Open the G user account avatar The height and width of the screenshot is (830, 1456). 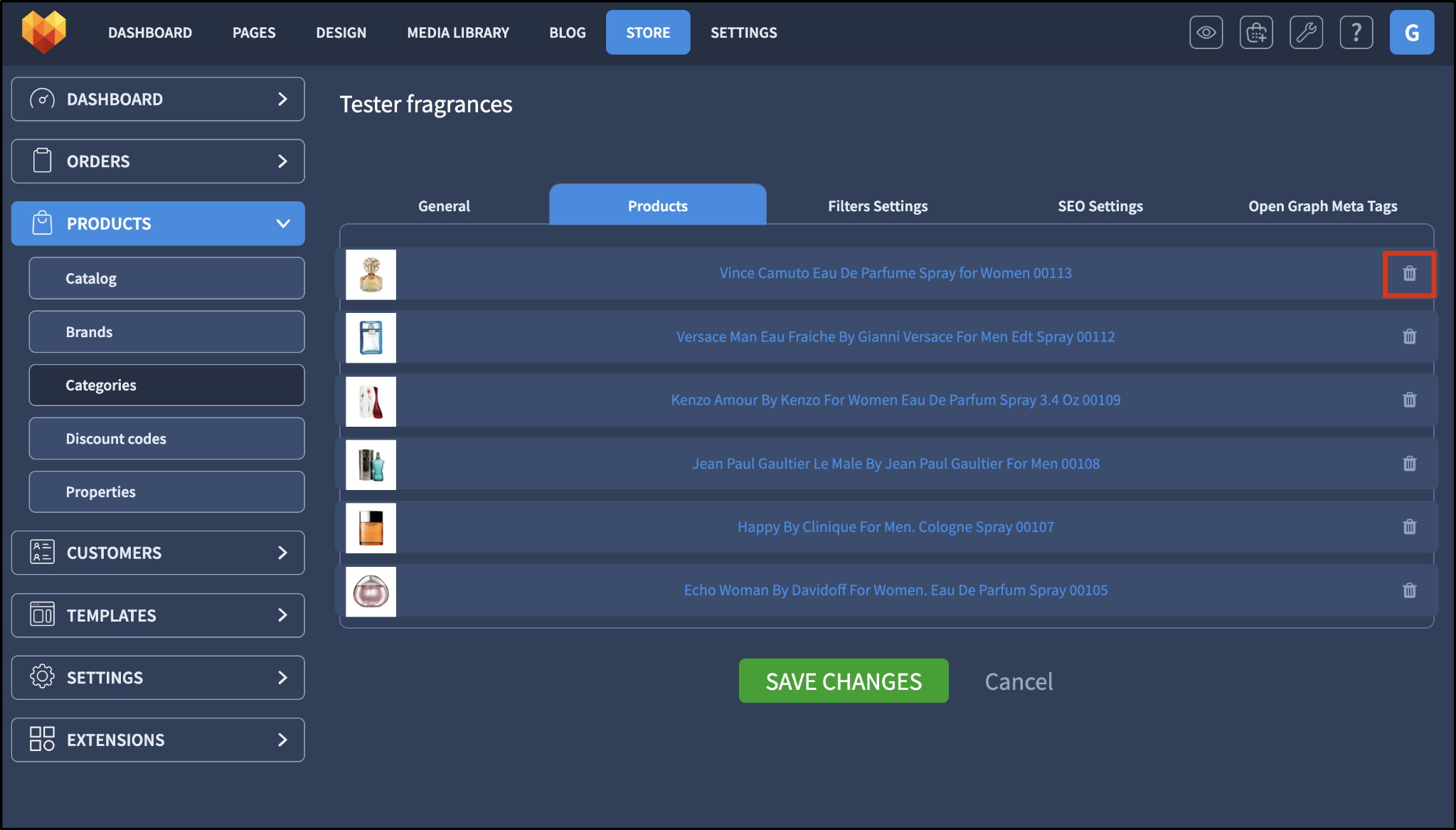click(x=1412, y=32)
